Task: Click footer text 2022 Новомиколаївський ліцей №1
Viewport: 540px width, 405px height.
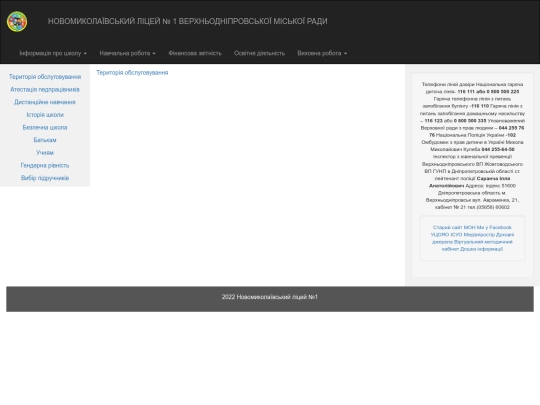Action: (x=270, y=297)
